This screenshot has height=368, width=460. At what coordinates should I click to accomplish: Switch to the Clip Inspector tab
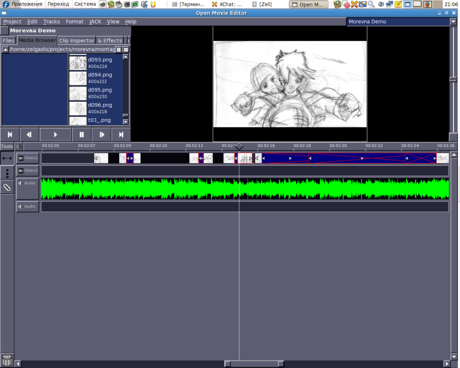coord(76,40)
